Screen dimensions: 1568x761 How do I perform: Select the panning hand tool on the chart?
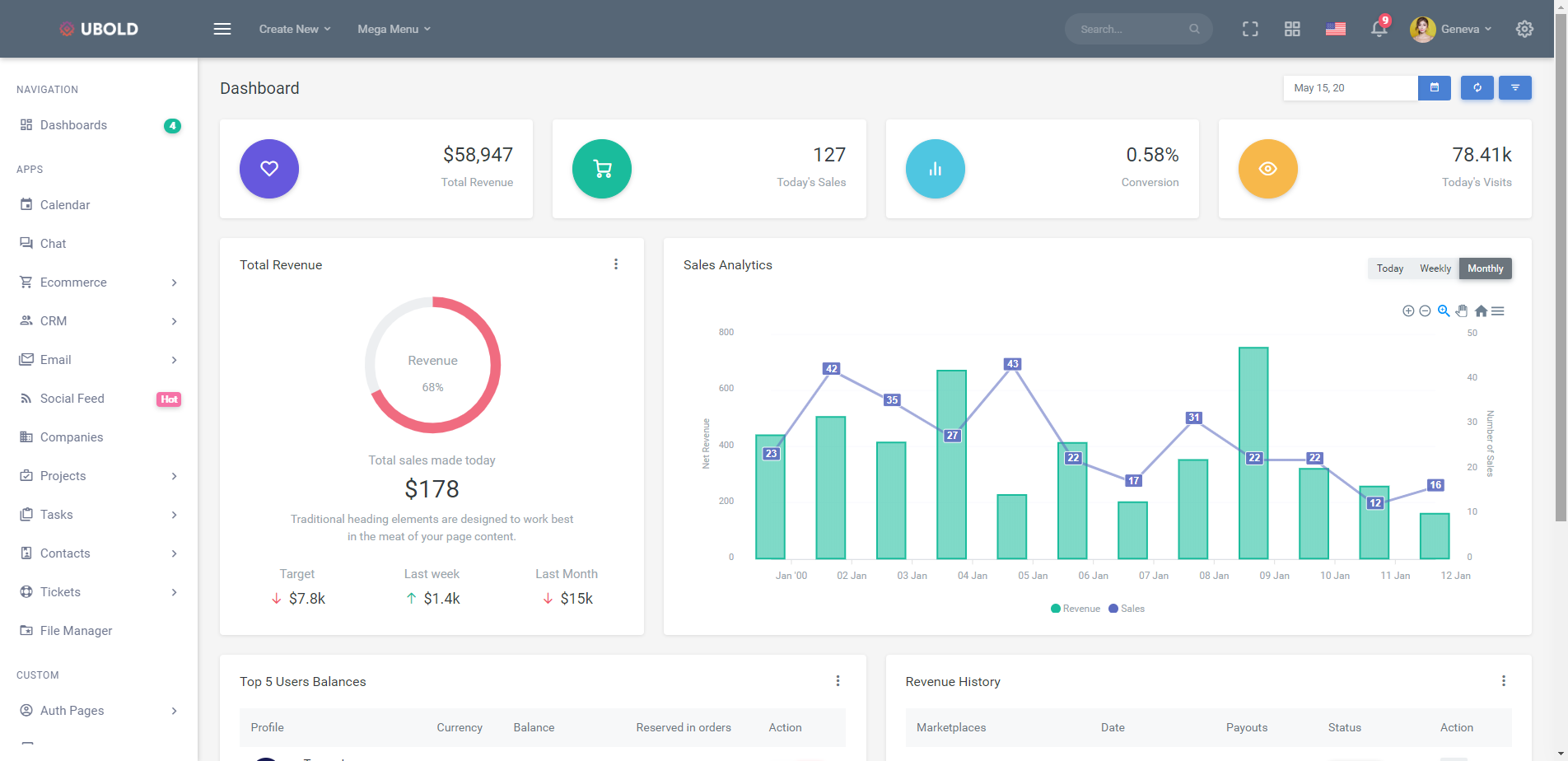[1462, 310]
